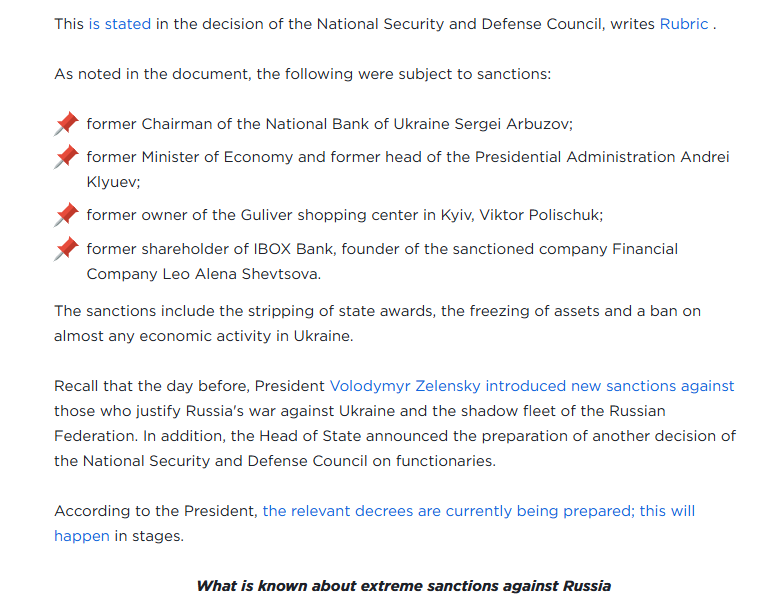
Task: Click the "What is known about extreme sanctions" heading
Action: pyautogui.click(x=403, y=586)
